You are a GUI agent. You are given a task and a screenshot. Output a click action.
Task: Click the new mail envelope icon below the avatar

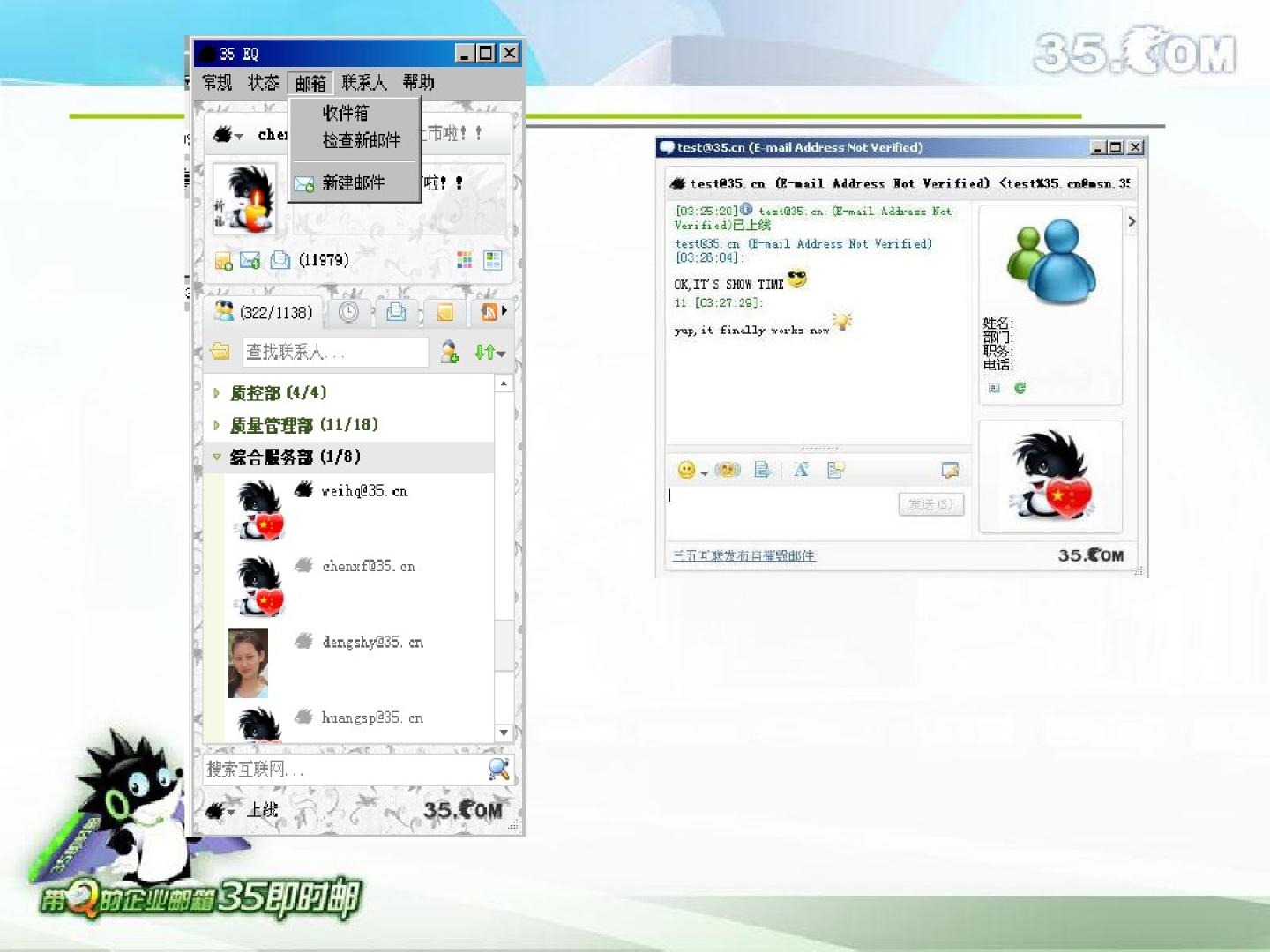250,260
